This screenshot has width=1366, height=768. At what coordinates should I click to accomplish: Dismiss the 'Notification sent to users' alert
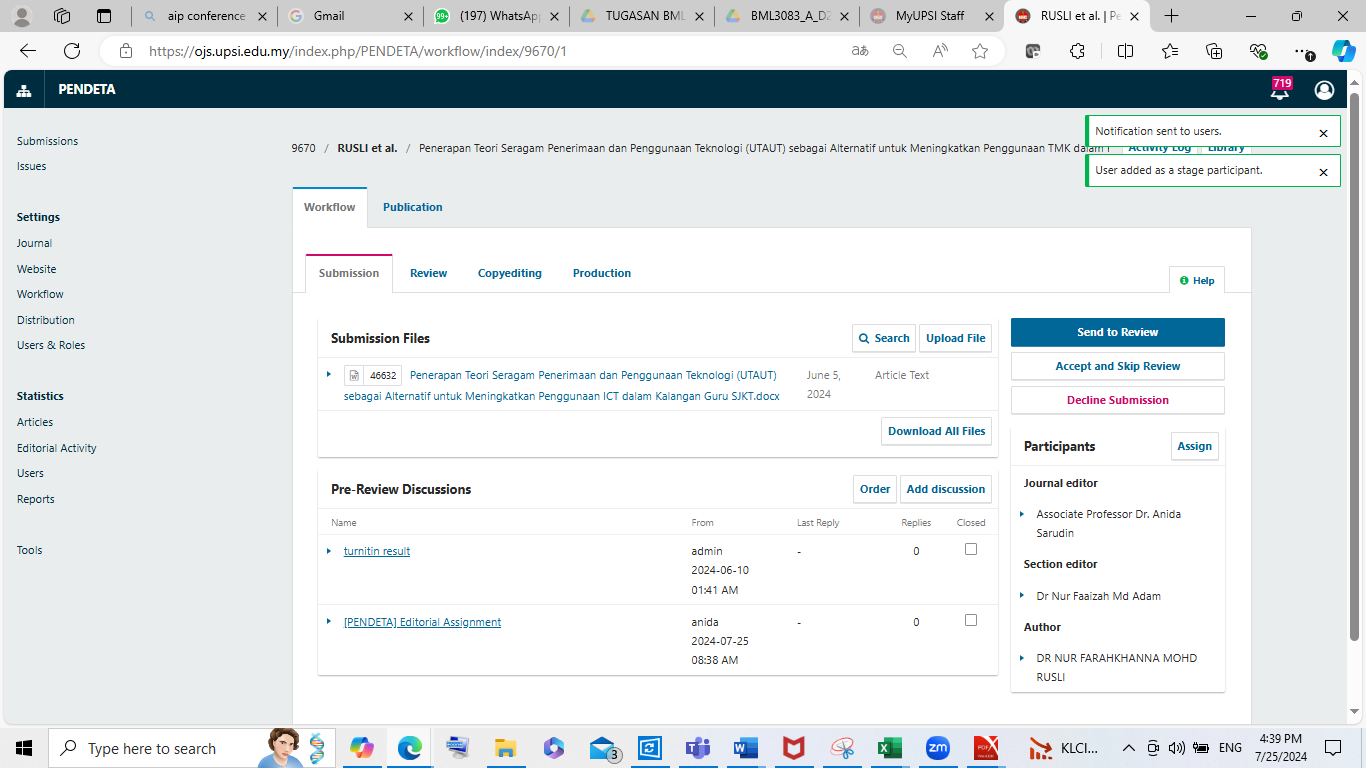1323,133
